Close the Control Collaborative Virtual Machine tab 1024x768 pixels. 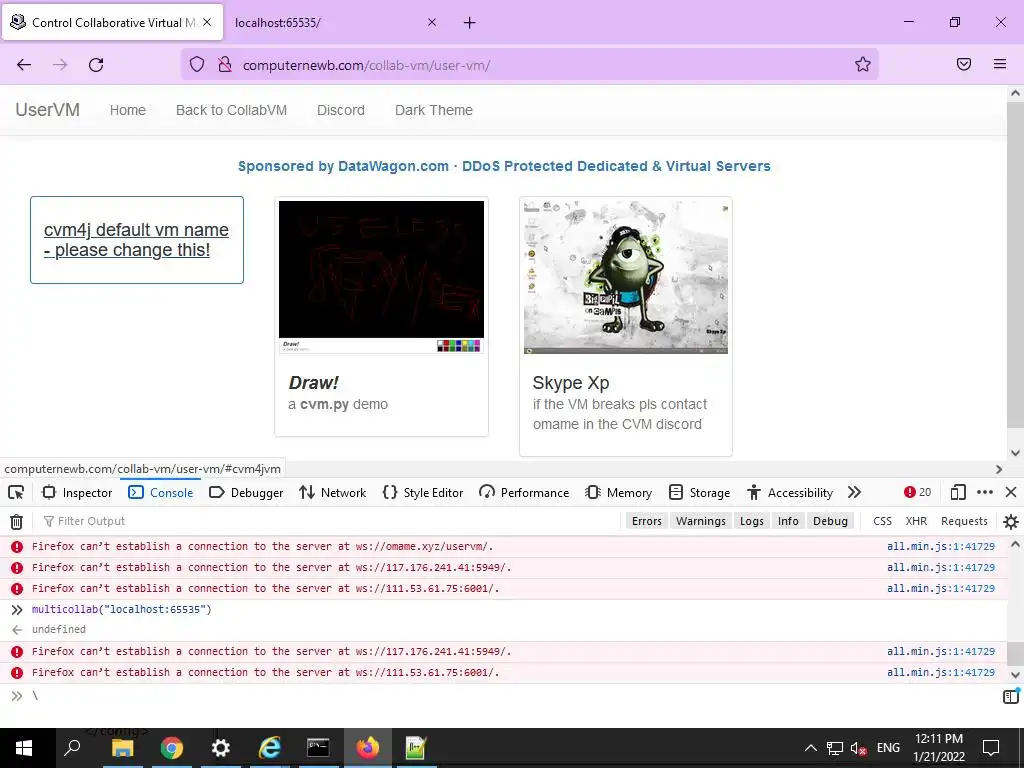(207, 22)
